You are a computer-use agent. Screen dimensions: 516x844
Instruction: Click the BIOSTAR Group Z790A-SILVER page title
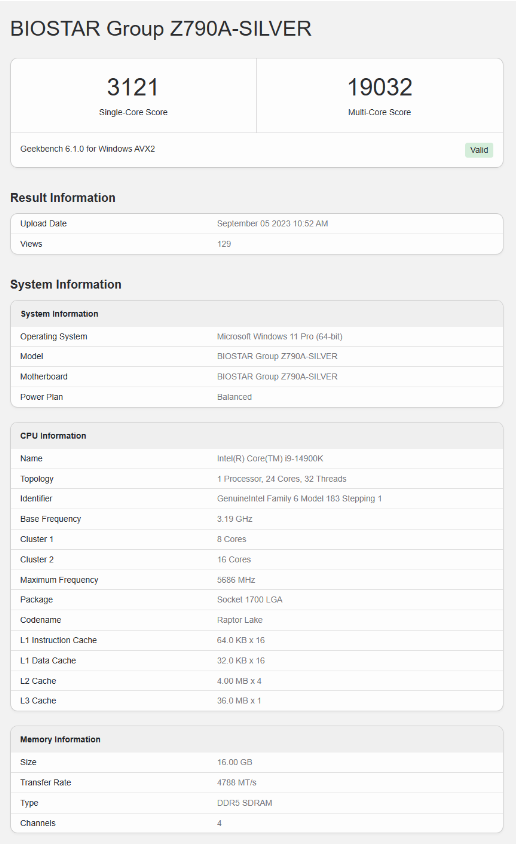pyautogui.click(x=161, y=29)
